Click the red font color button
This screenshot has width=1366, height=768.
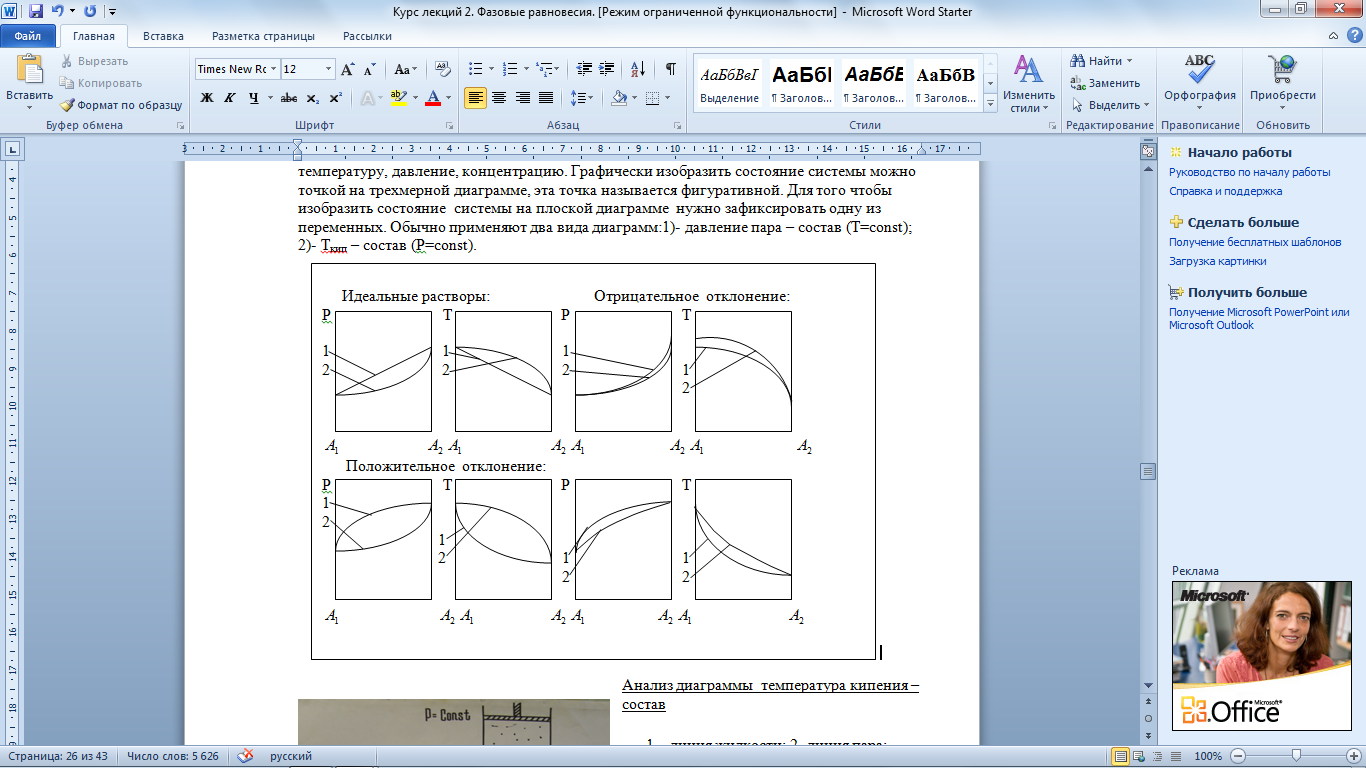[x=432, y=98]
